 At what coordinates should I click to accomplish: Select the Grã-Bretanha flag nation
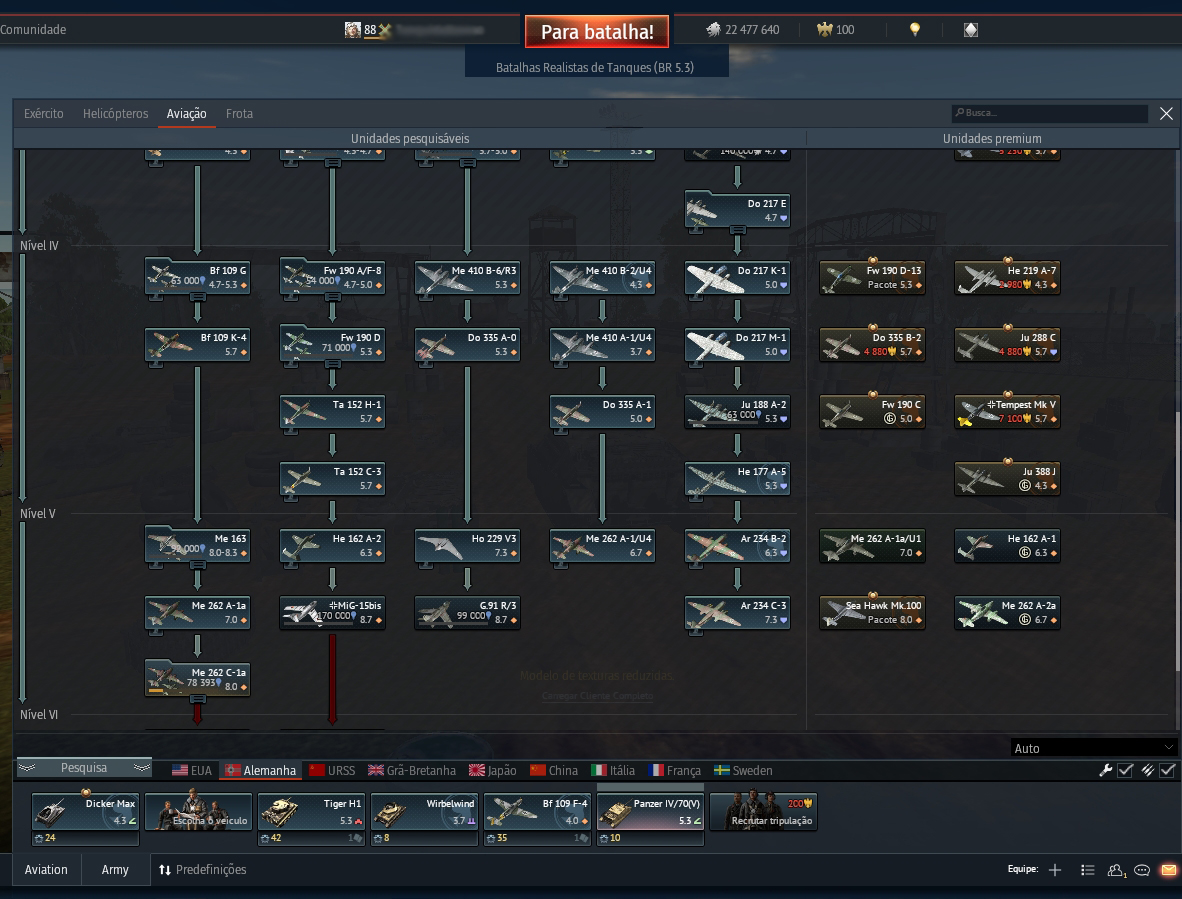pos(412,770)
